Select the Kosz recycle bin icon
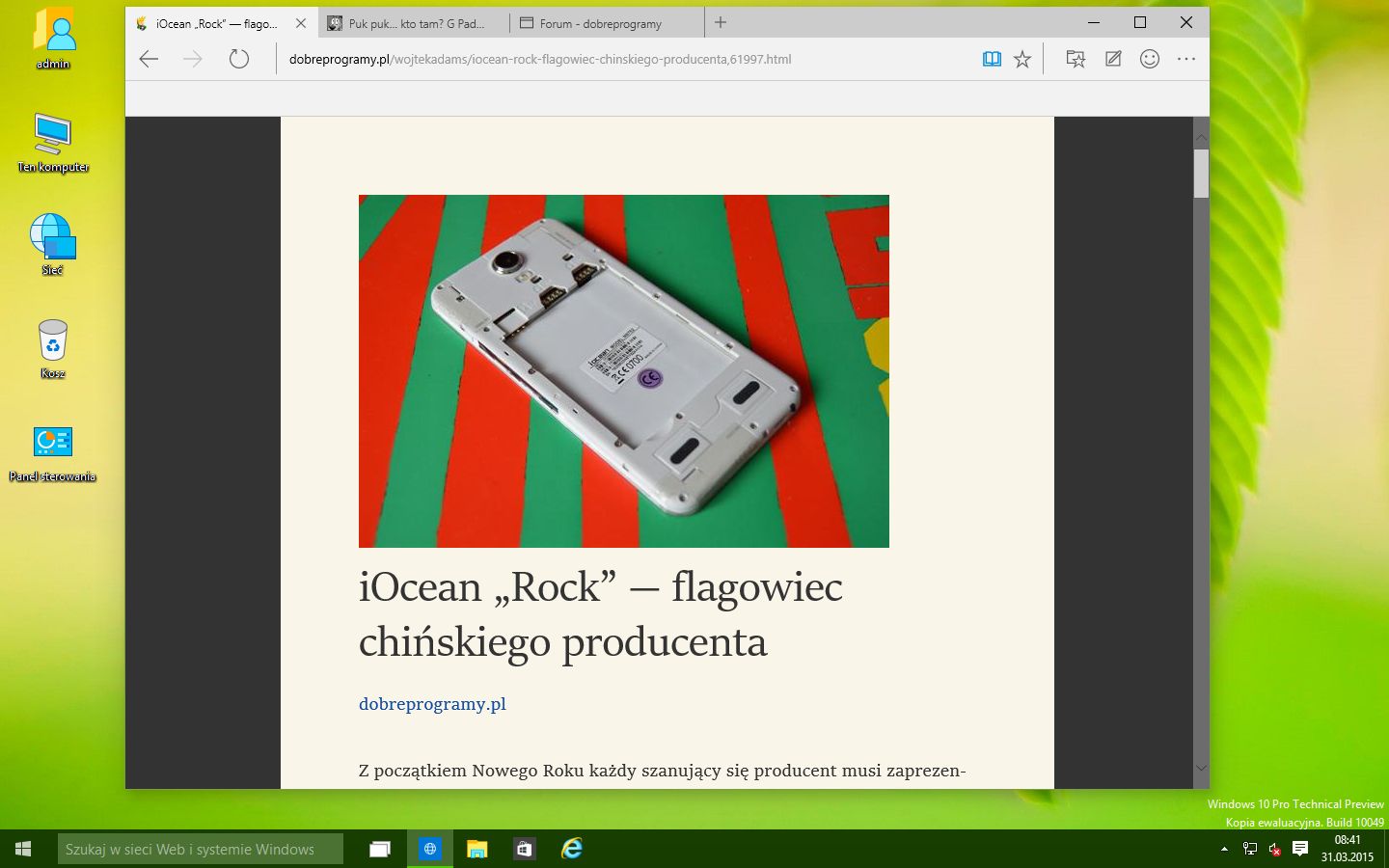The image size is (1389, 868). point(53,348)
